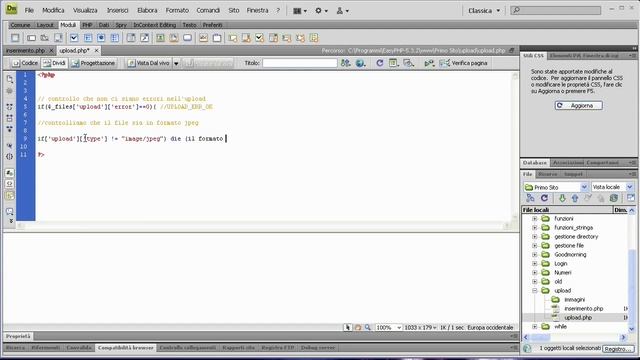Open the layout dropdown in application bar
This screenshot has width=640, height=360.
click(x=300, y=11)
